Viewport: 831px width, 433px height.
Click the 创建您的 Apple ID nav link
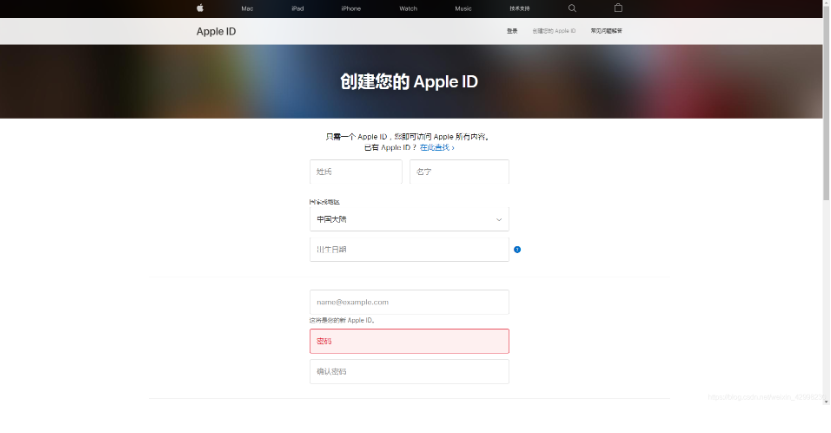[554, 31]
